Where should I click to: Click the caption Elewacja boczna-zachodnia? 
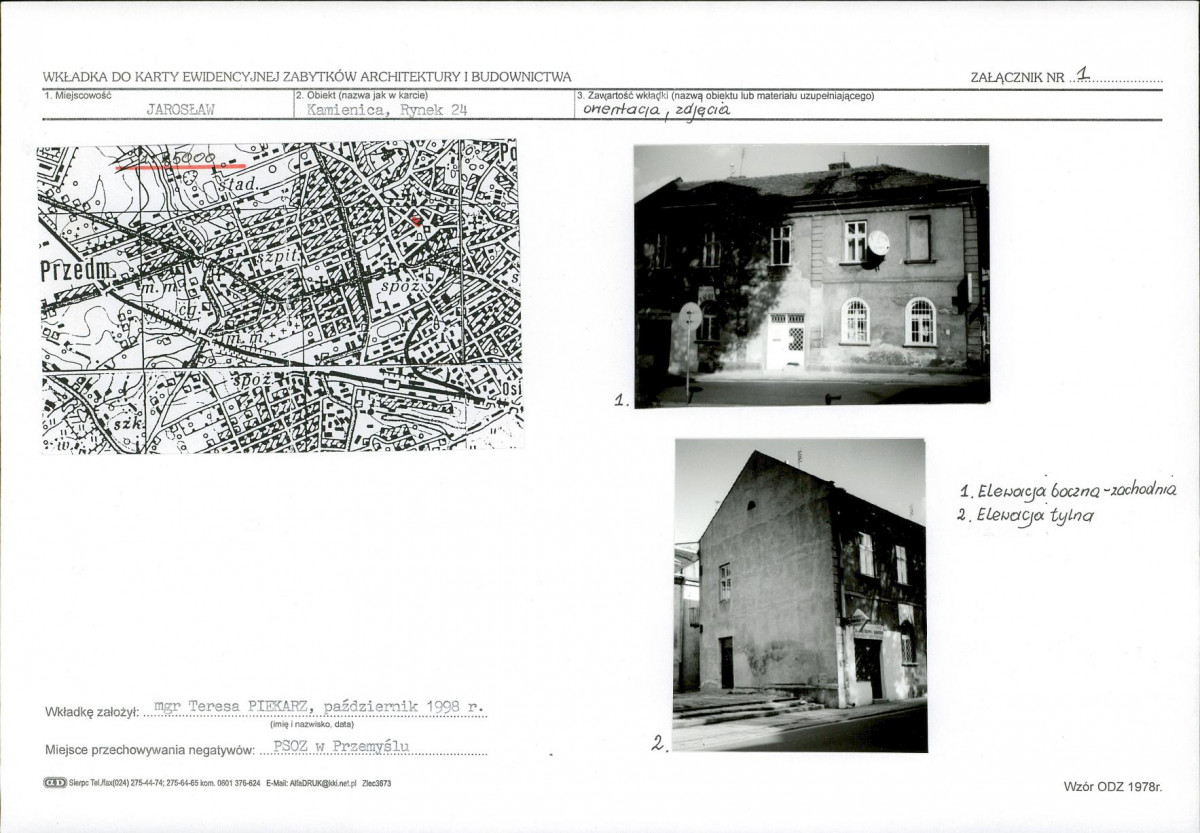(1068, 490)
